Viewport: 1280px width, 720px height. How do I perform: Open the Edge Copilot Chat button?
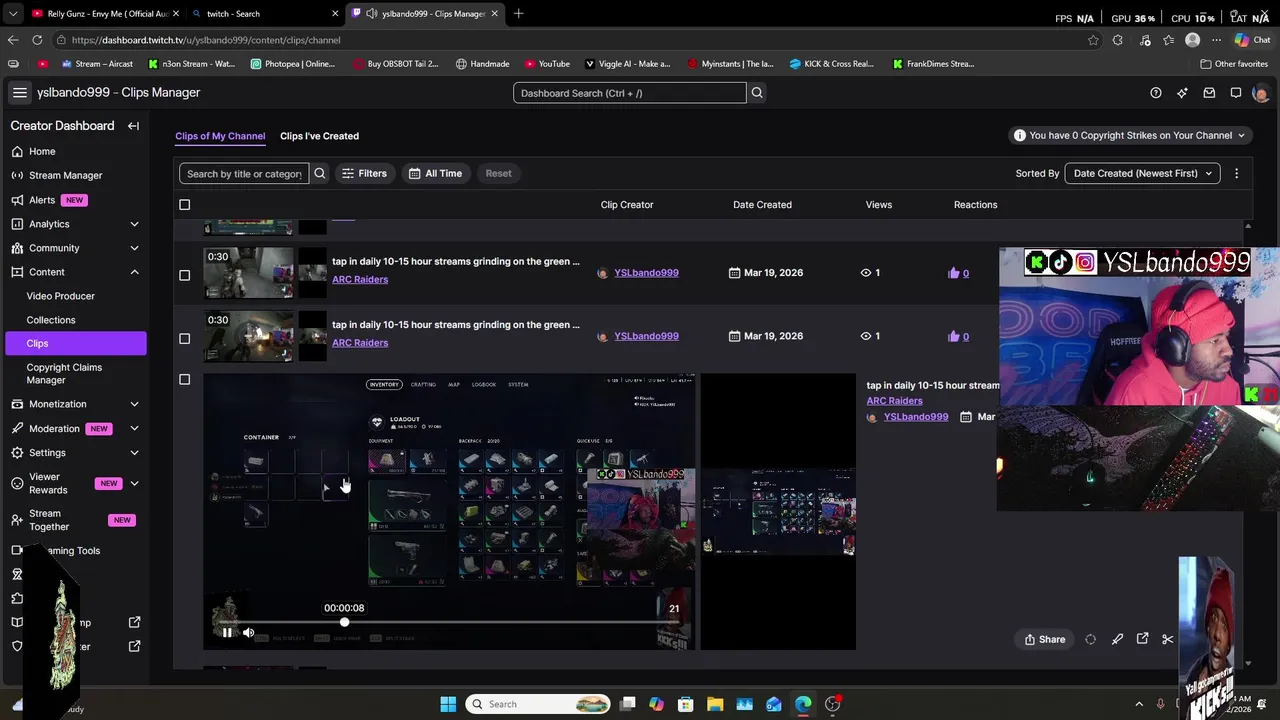[x=1251, y=40]
